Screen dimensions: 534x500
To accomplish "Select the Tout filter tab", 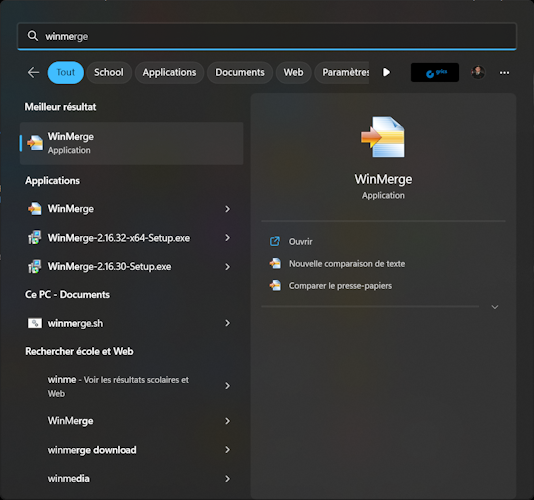I will coord(66,73).
